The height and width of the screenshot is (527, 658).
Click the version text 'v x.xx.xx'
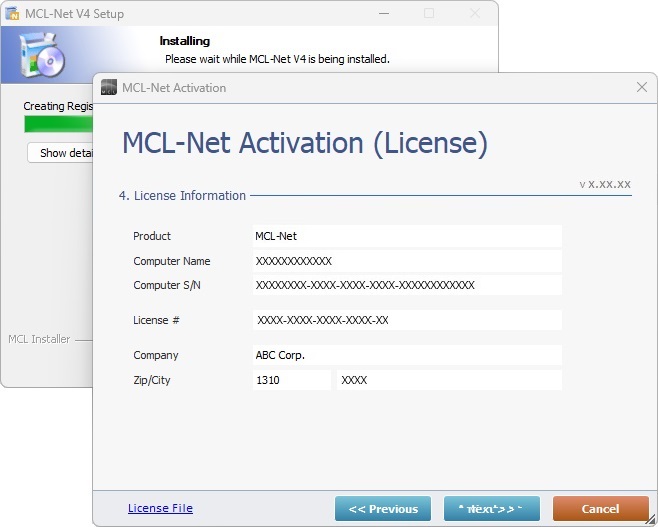point(605,184)
